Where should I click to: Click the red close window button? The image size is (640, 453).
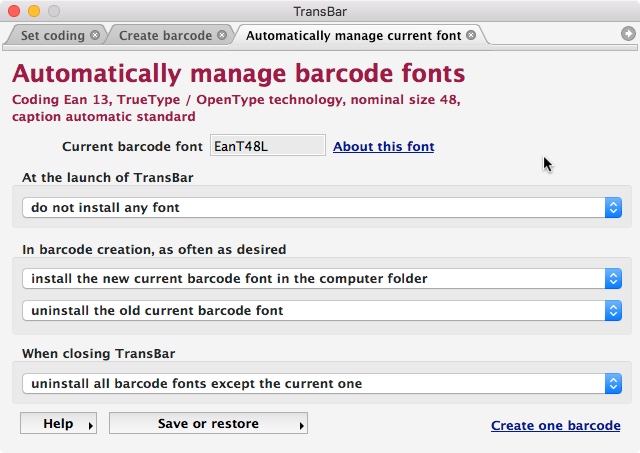[x=14, y=11]
